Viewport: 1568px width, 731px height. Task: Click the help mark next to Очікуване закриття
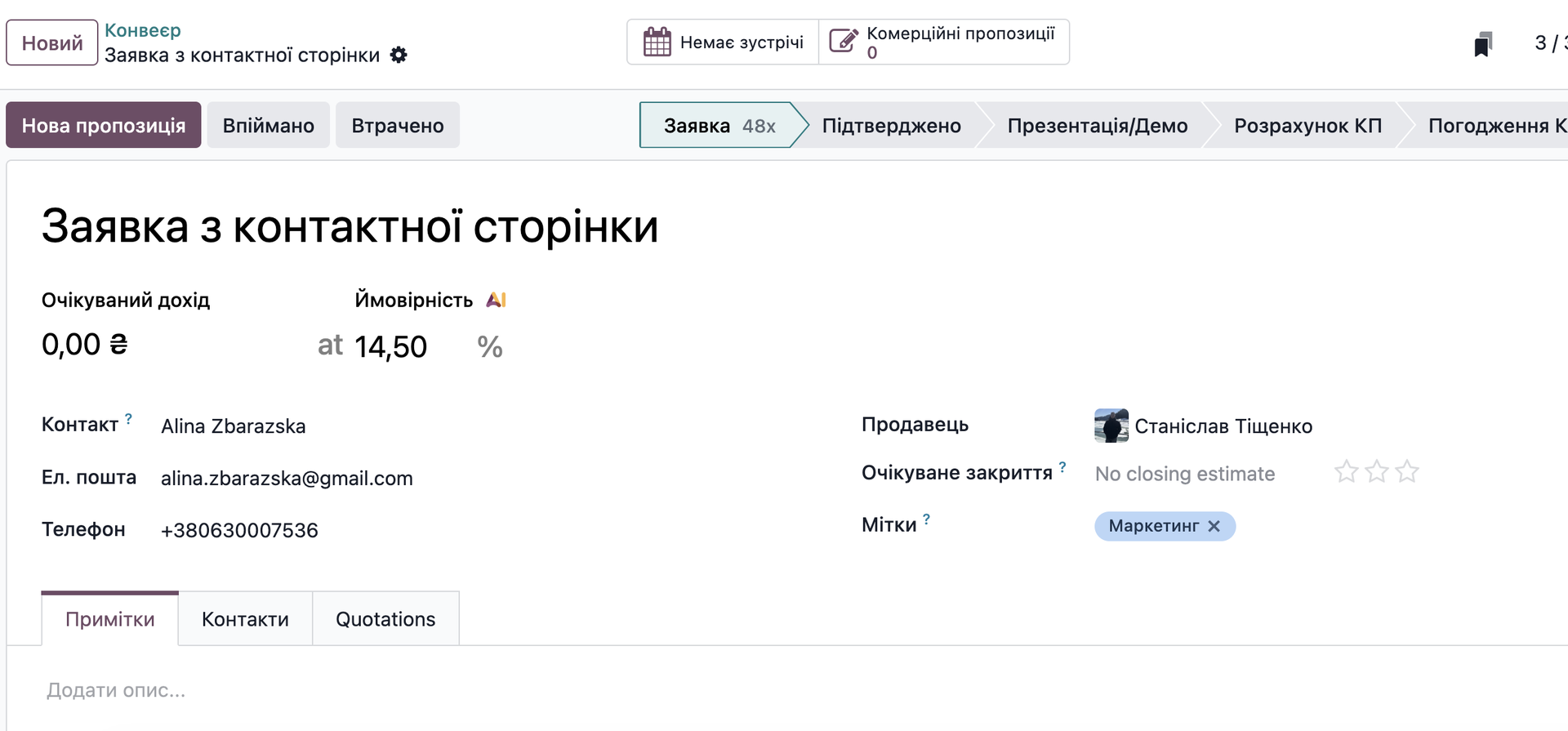[1062, 467]
